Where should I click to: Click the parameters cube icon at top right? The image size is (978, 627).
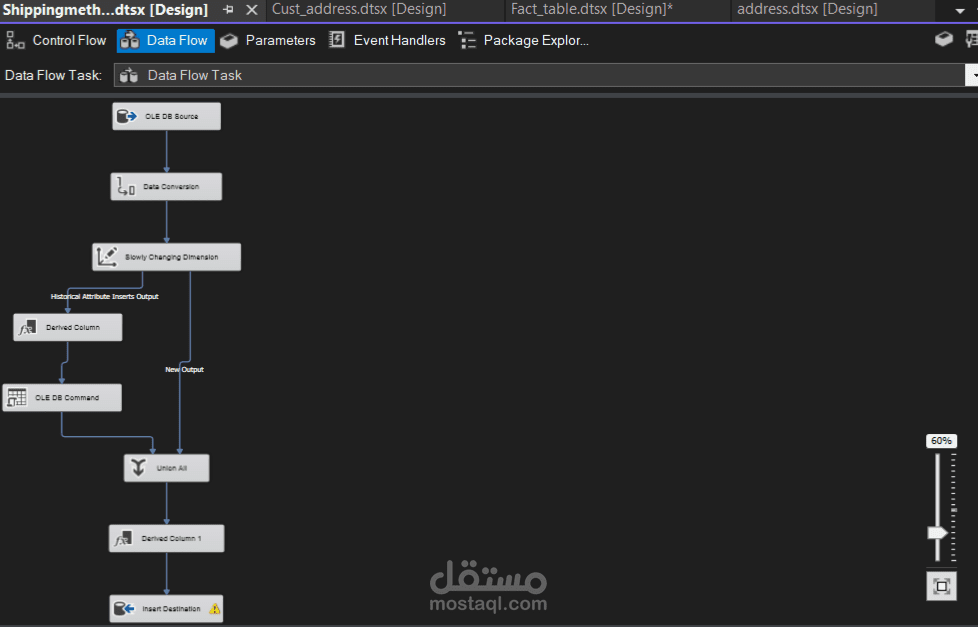944,39
